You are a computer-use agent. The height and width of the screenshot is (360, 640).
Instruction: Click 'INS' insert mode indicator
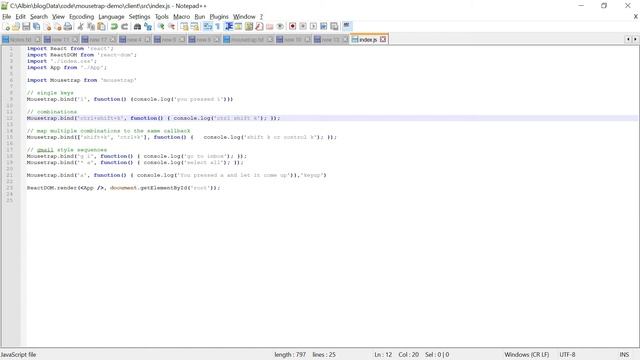(x=624, y=355)
